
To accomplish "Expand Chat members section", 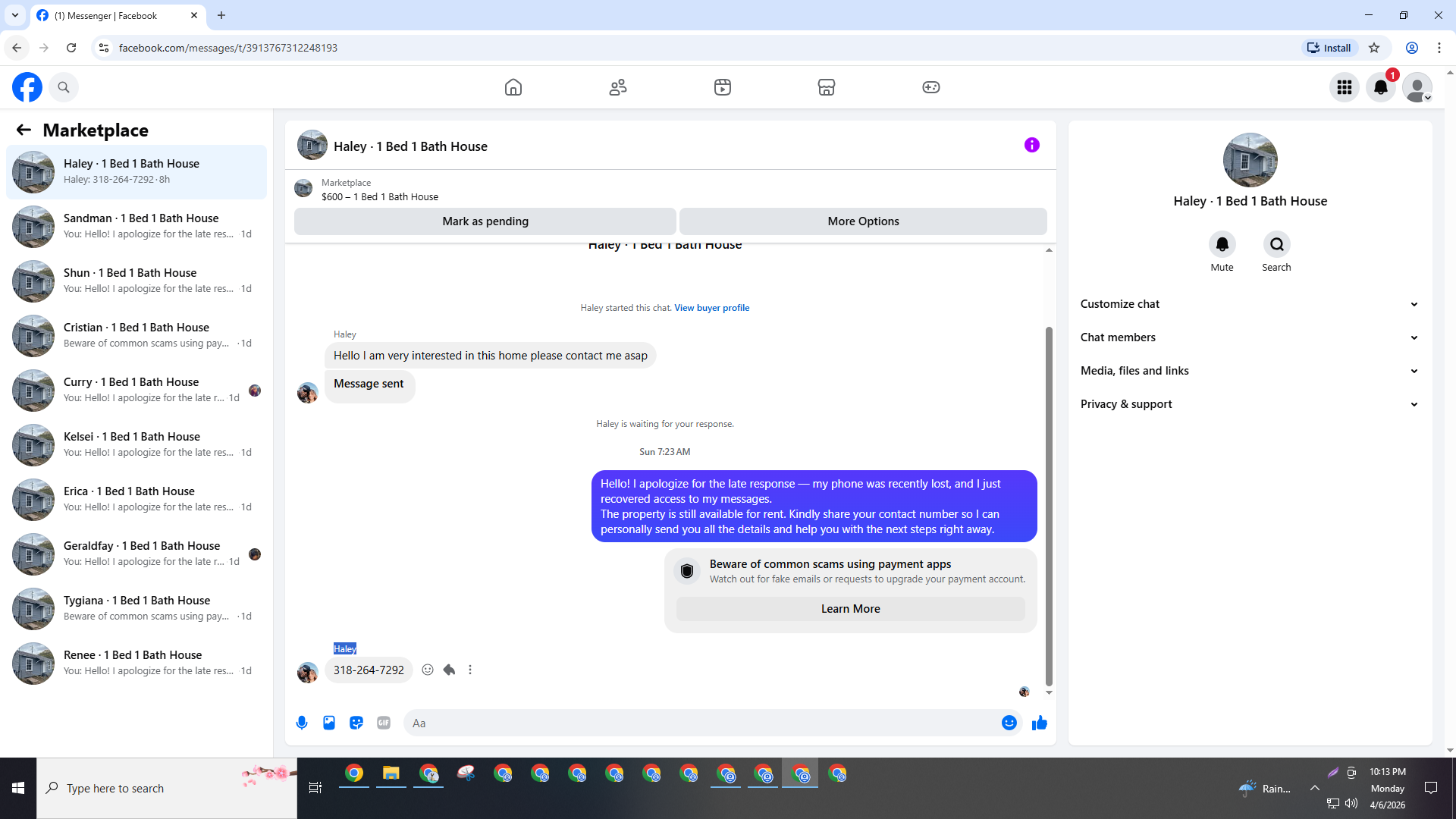I will click(x=1250, y=337).
